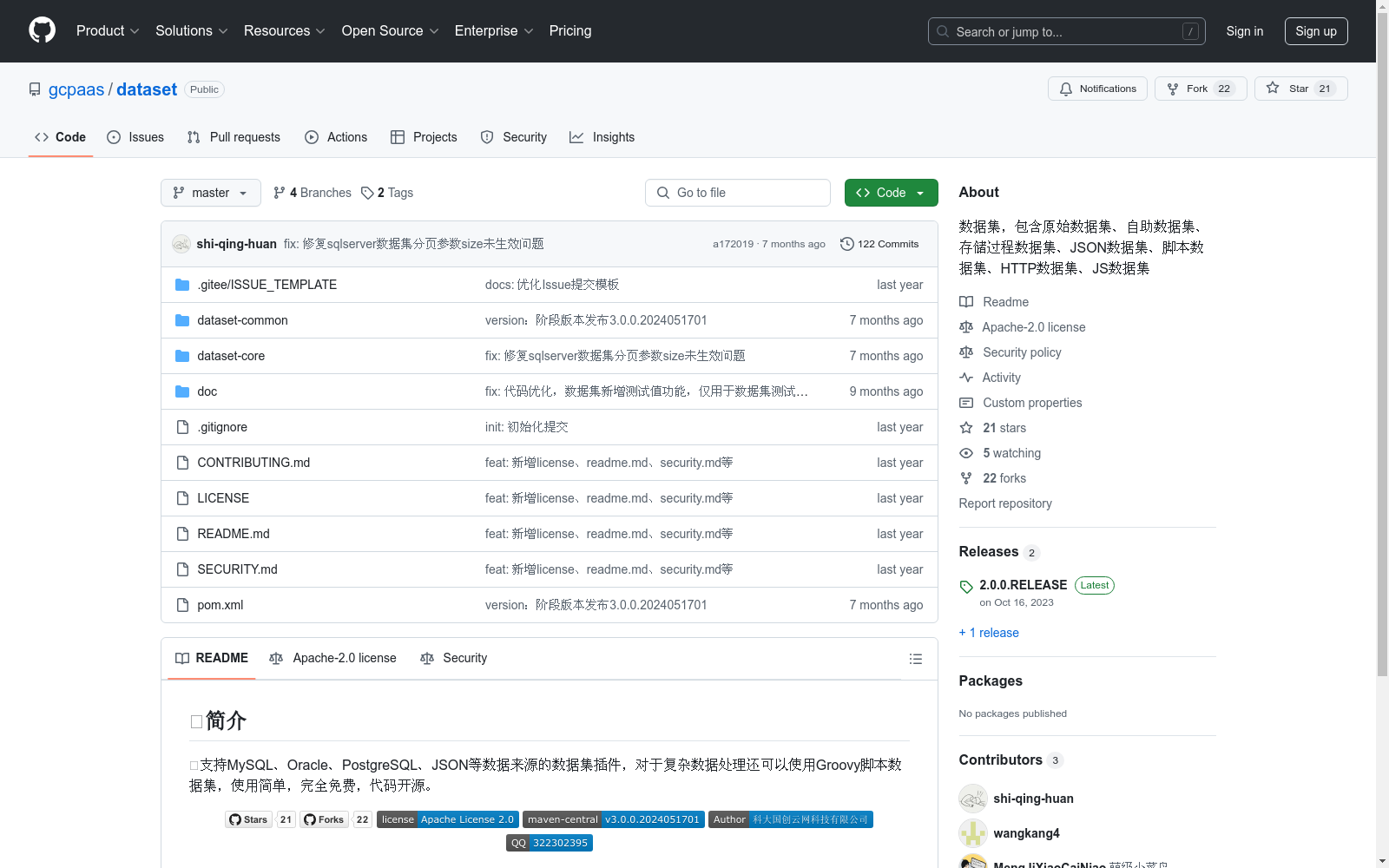Viewport: 1389px width, 868px height.
Task: Expand the Enterprise menu
Action: (494, 30)
